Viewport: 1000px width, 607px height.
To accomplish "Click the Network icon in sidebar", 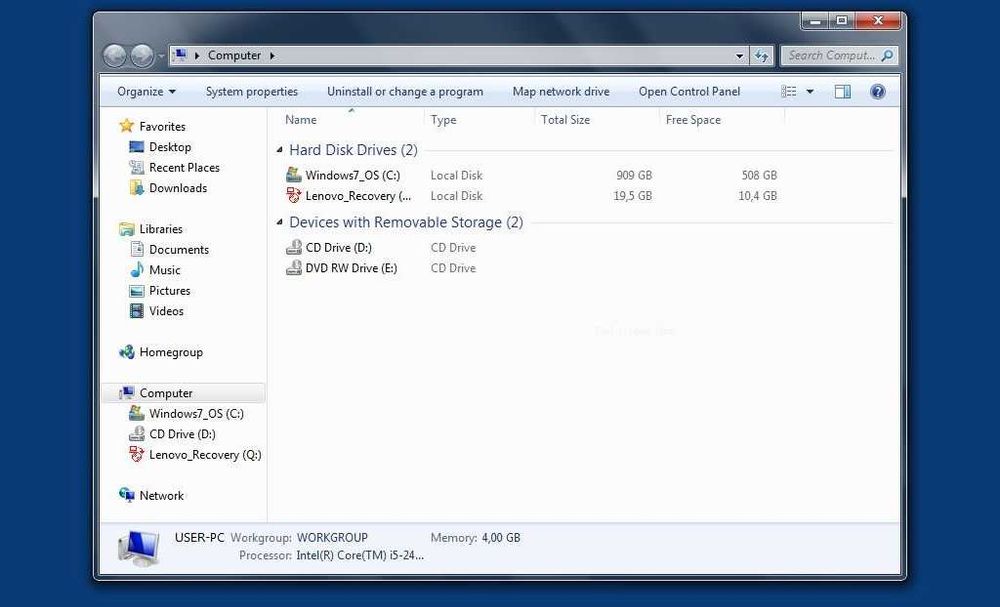I will (126, 495).
